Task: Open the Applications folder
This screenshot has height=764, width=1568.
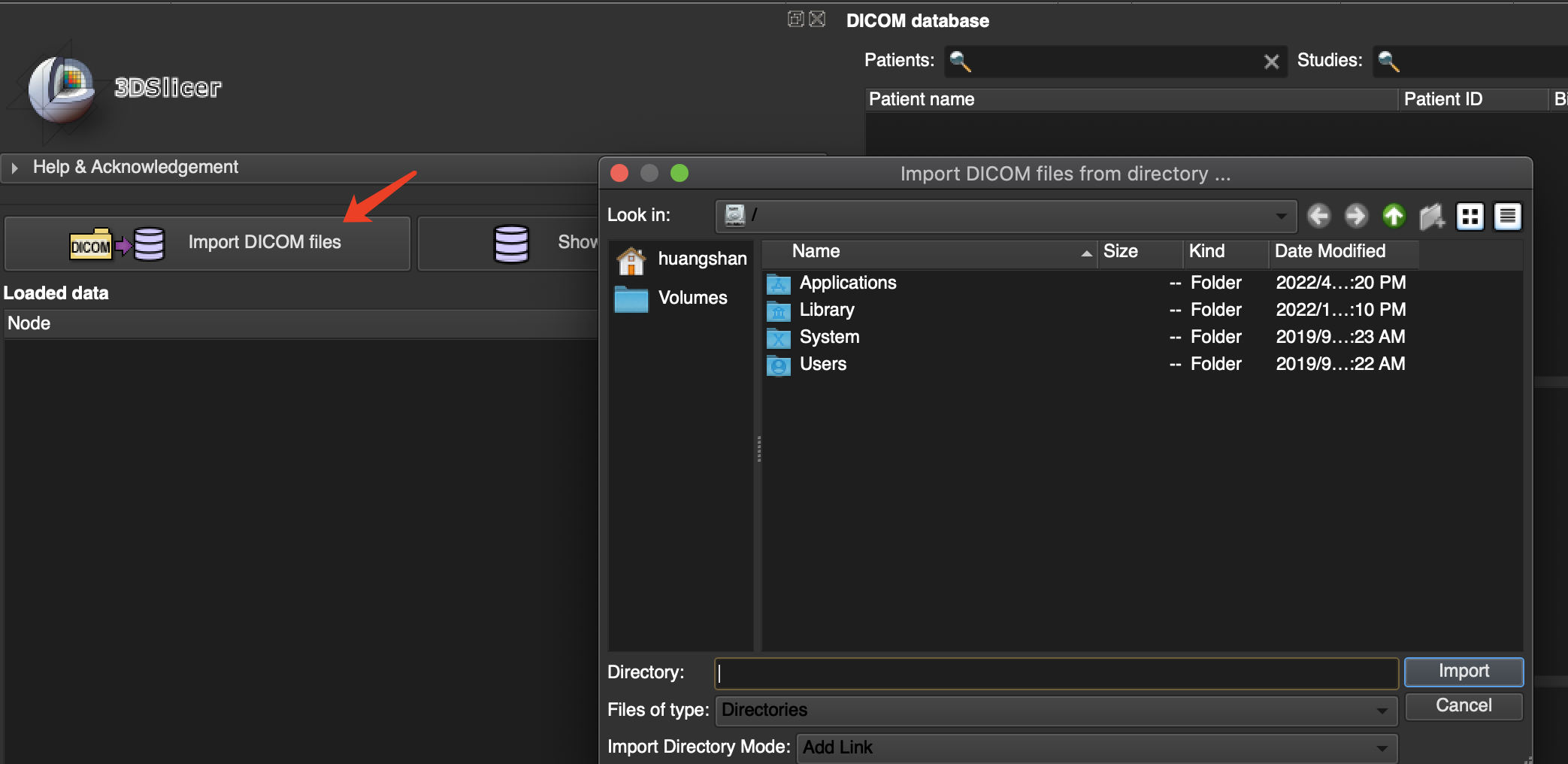Action: [x=848, y=283]
